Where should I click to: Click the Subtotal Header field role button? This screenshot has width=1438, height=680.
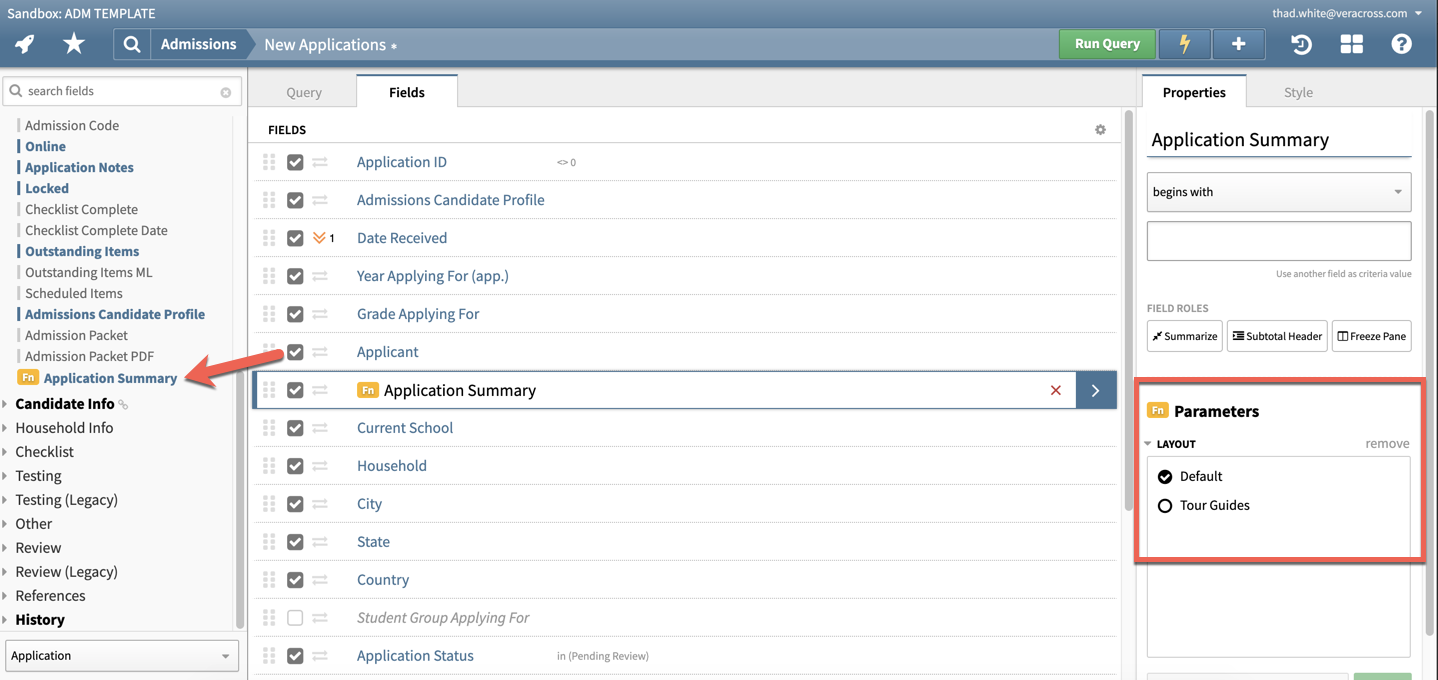click(1277, 336)
